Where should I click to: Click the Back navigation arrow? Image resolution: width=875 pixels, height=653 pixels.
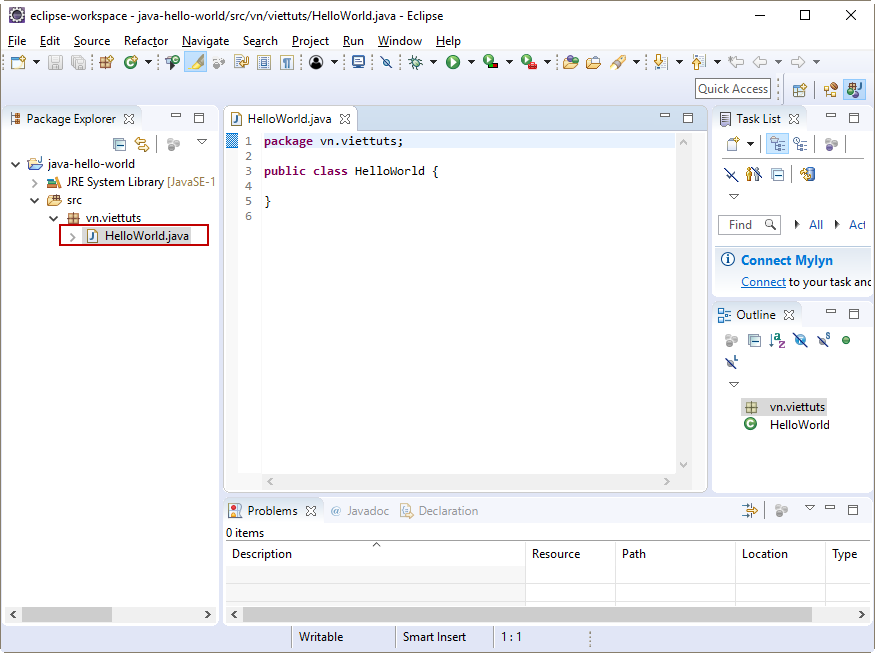[x=759, y=62]
